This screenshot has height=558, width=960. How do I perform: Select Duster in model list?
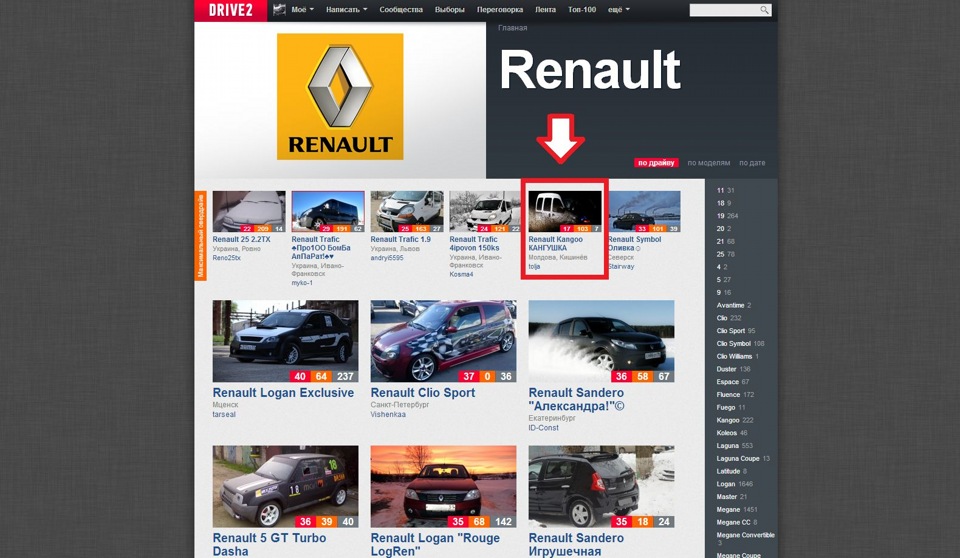(x=727, y=369)
